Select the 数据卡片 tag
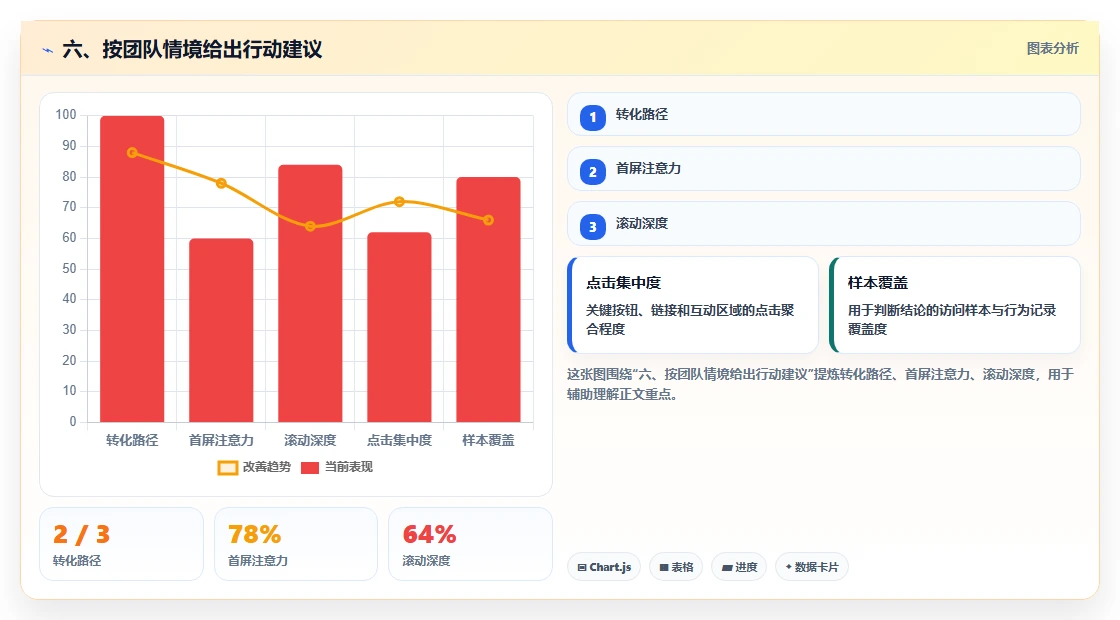Image resolution: width=1120 pixels, height=620 pixels. (x=811, y=567)
